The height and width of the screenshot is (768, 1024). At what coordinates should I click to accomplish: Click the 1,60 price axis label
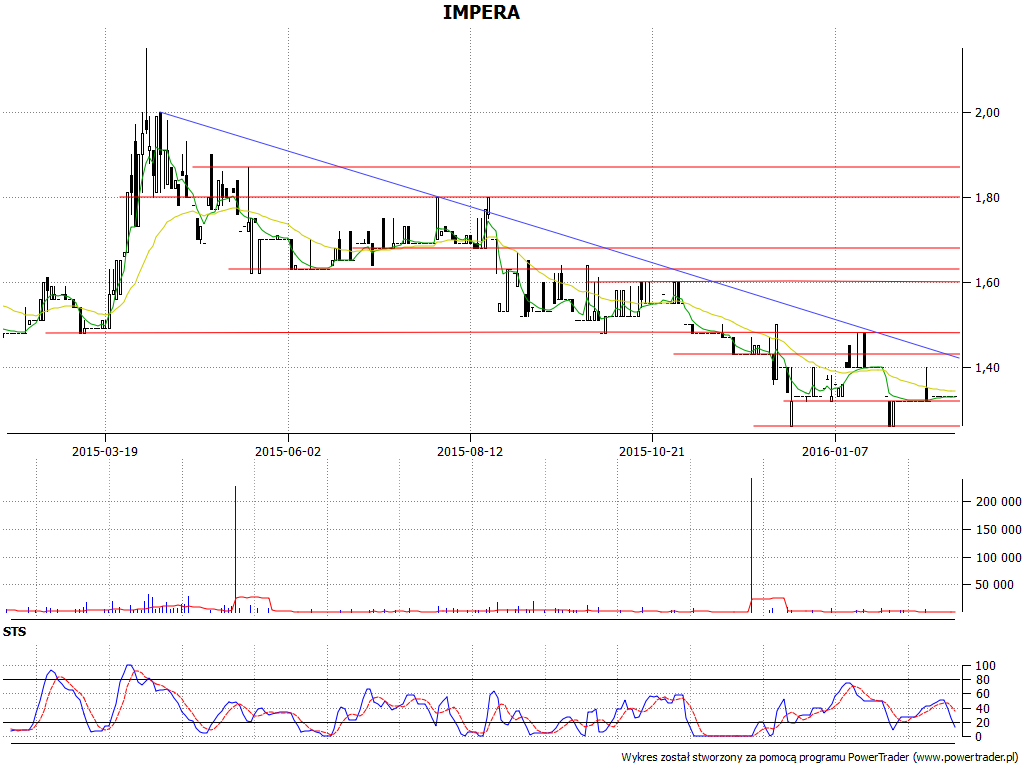click(x=987, y=283)
